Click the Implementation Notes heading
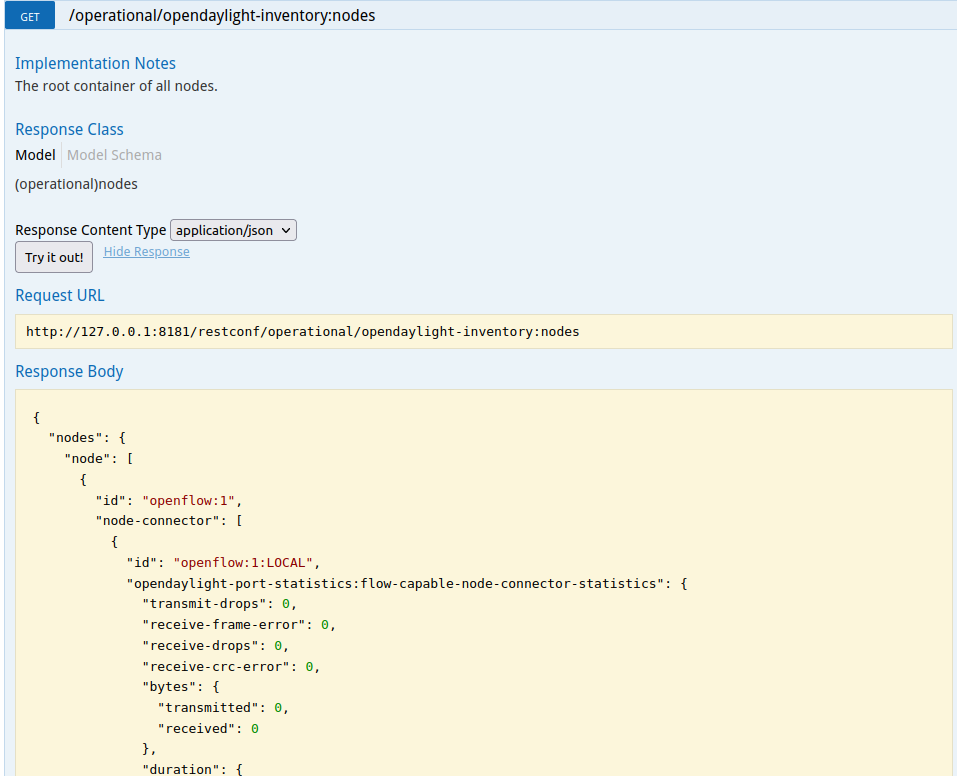This screenshot has height=776, width=957. coord(95,63)
